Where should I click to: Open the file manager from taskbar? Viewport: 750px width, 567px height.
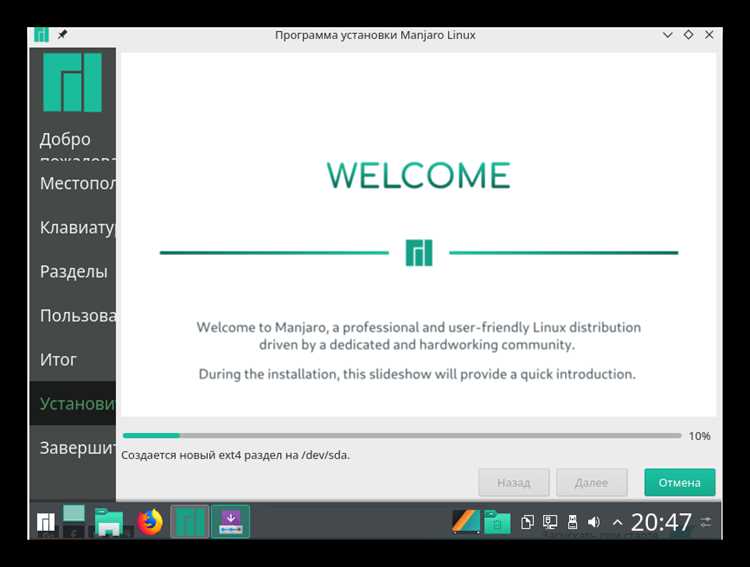110,522
